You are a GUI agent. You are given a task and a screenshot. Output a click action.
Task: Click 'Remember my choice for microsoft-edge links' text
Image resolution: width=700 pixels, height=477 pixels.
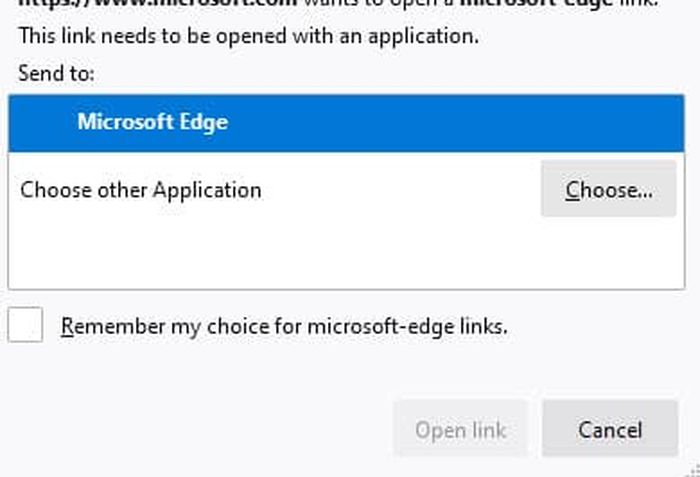[284, 326]
